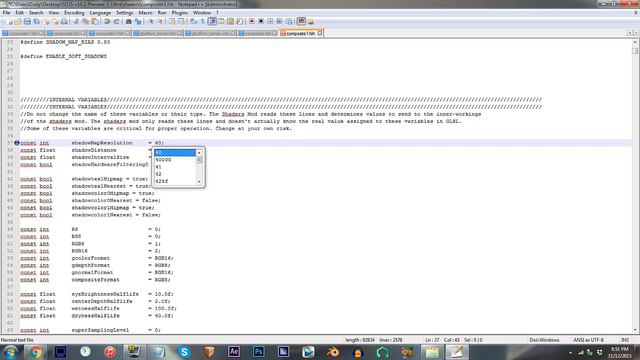Undo last edit via green arrow icon
This screenshot has height=360, width=640.
click(x=107, y=21)
